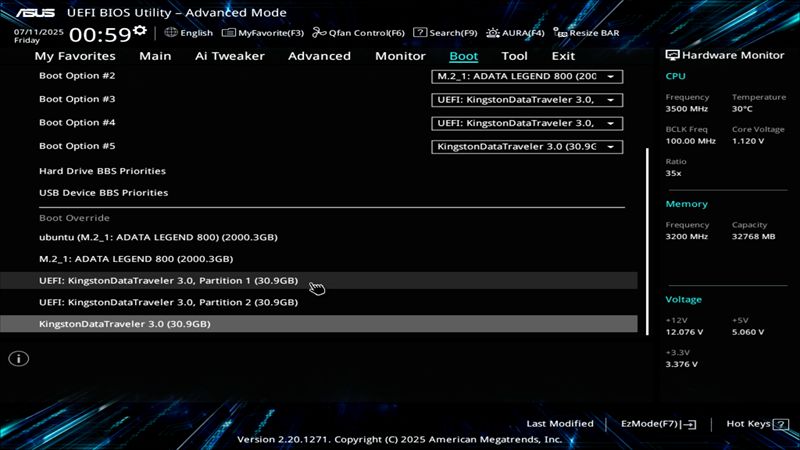Click the info icon at bottom left
The height and width of the screenshot is (450, 800).
[x=18, y=358]
